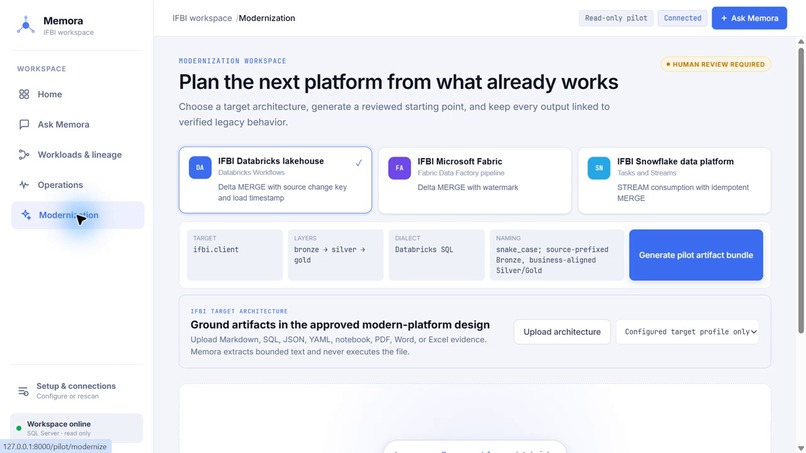This screenshot has width=806, height=453.
Task: Click Generate pilot artifact bundle button
Action: [x=696, y=255]
